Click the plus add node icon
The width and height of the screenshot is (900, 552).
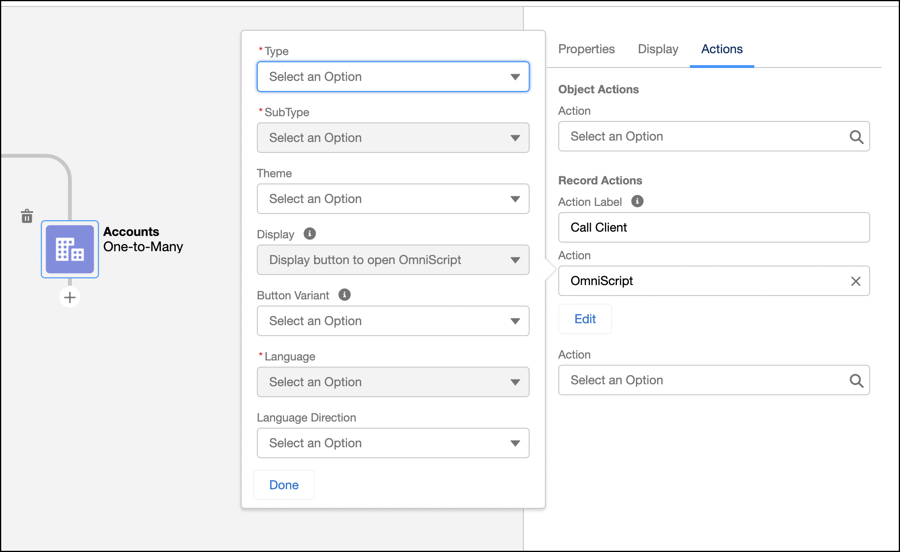70,298
